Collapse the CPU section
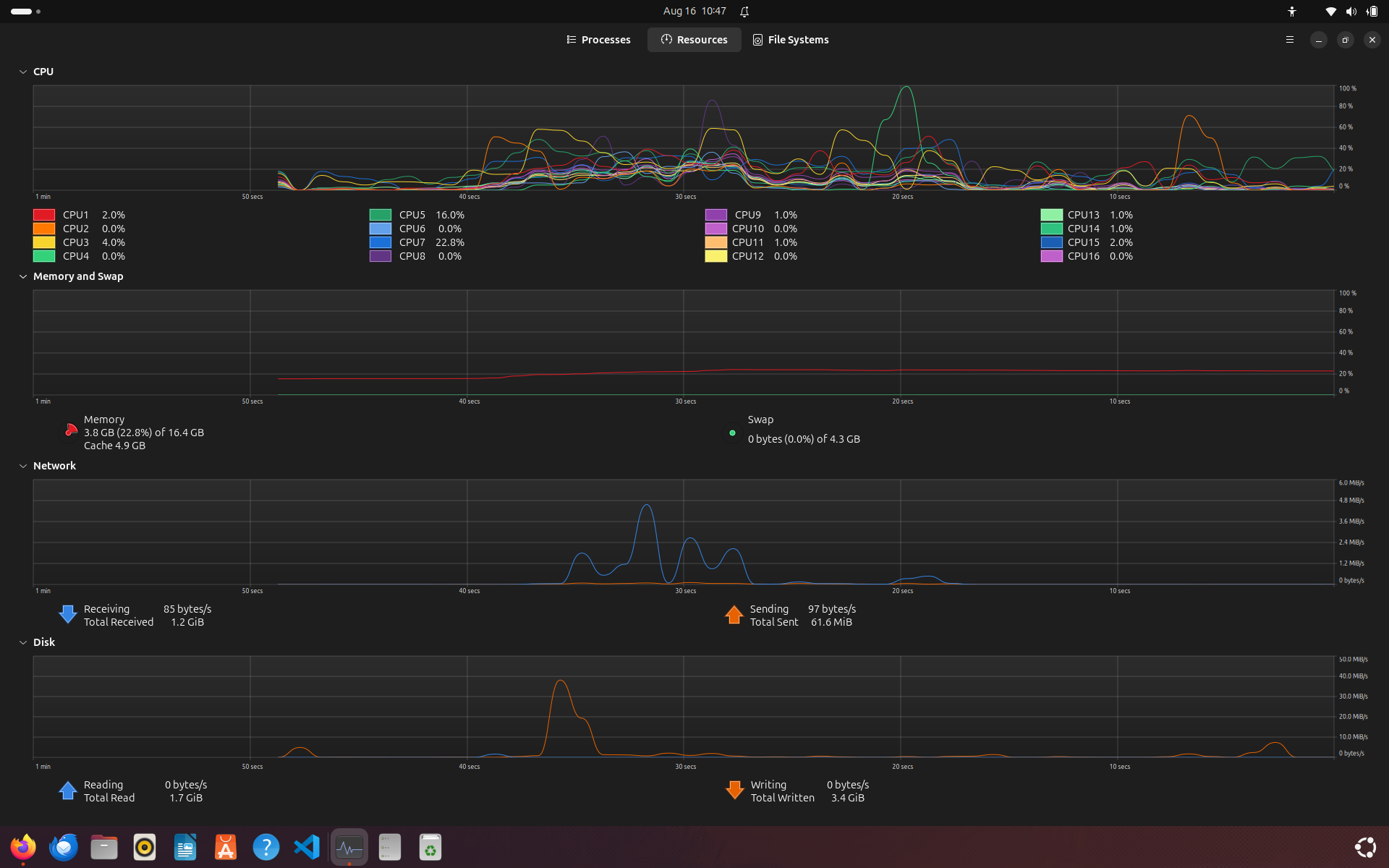Image resolution: width=1389 pixels, height=868 pixels. coord(22,71)
